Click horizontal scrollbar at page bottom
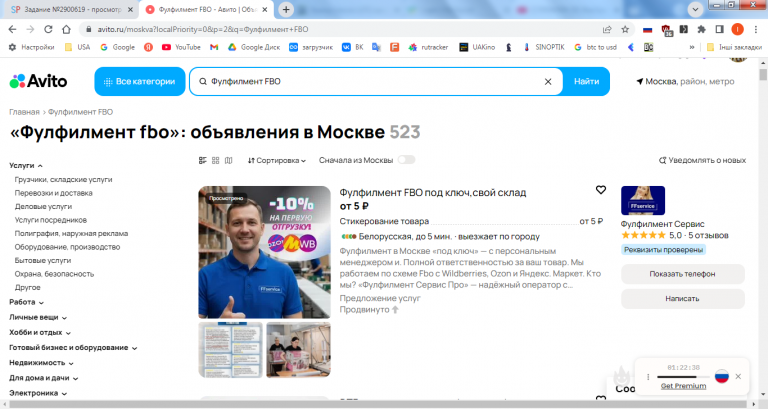This screenshot has width=768, height=409. pyautogui.click(x=380, y=405)
